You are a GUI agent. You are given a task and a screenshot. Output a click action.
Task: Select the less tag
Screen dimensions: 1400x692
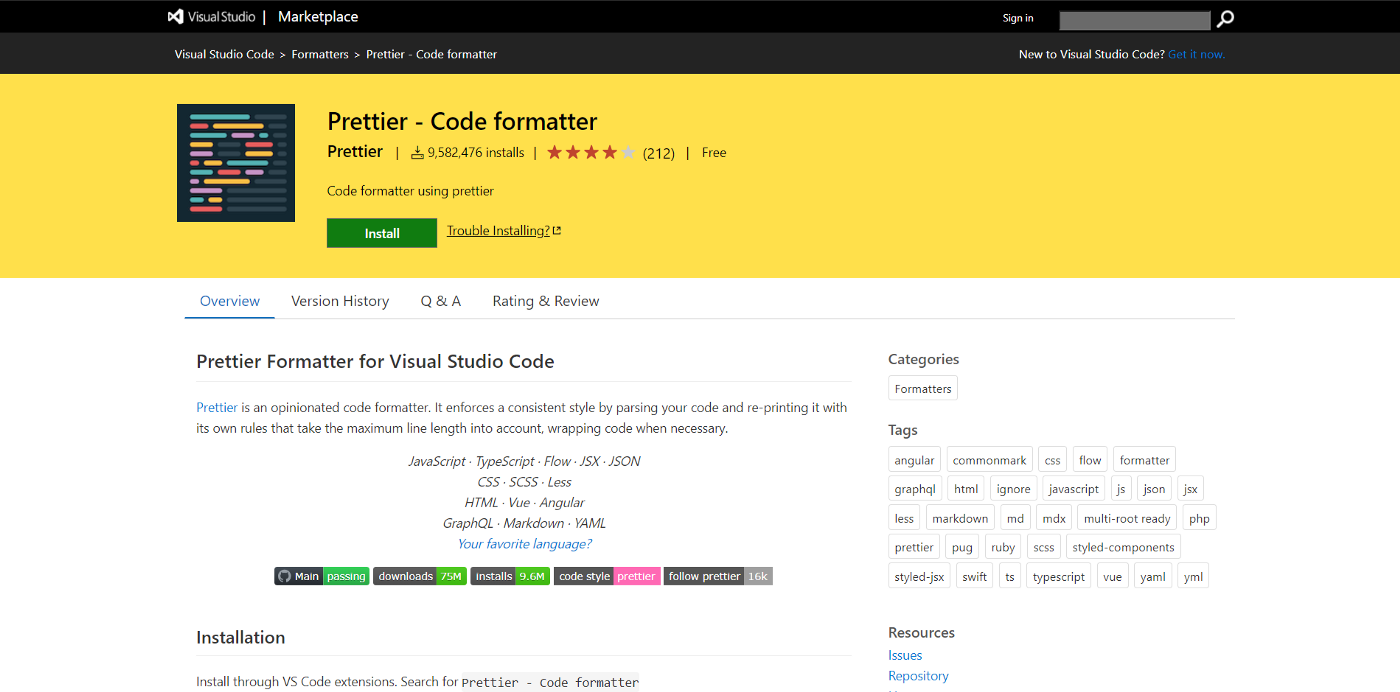904,518
